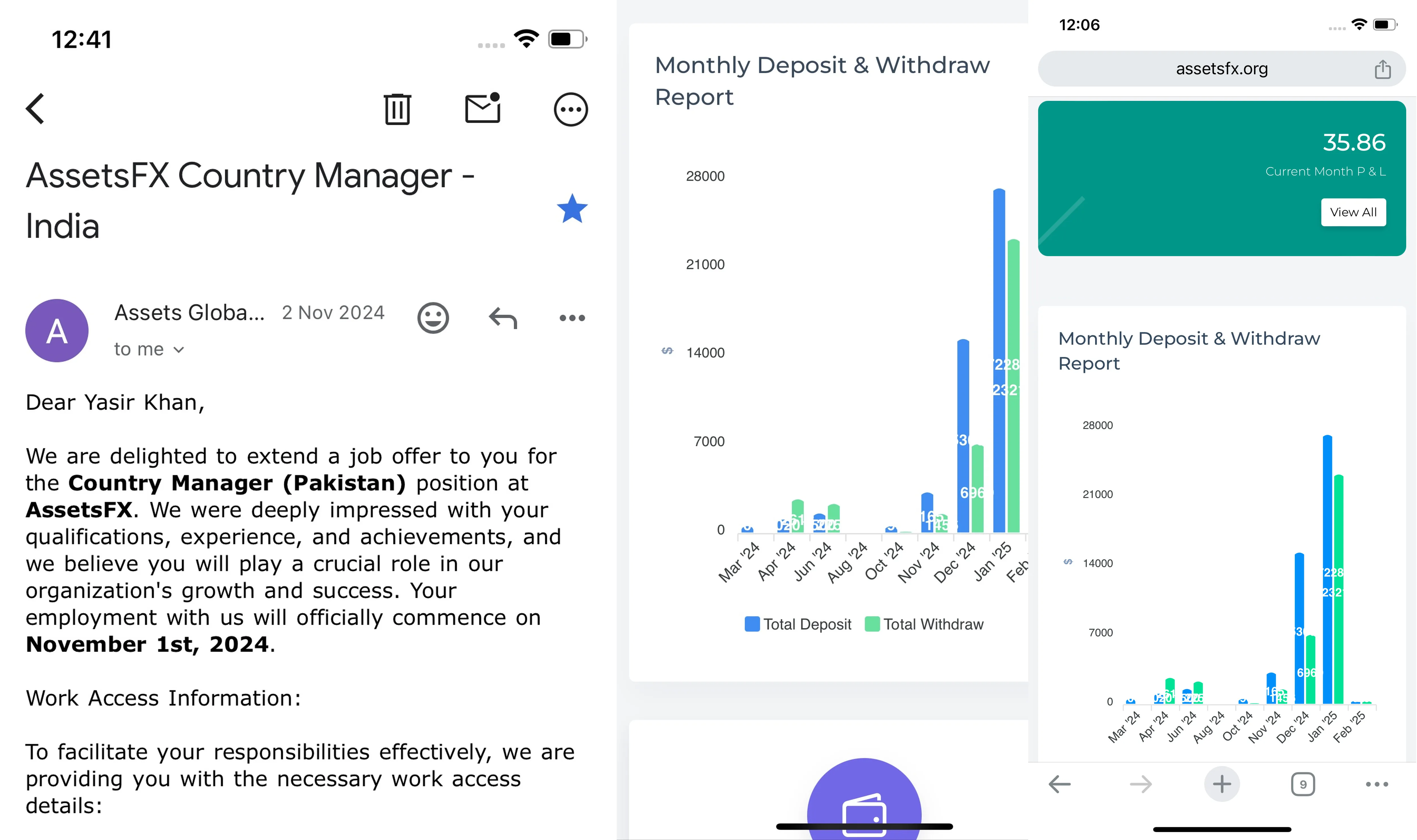Viewport: 1417px width, 840px height.
Task: Select the Jan '25 deposit bar in the right chart
Action: 1327,569
